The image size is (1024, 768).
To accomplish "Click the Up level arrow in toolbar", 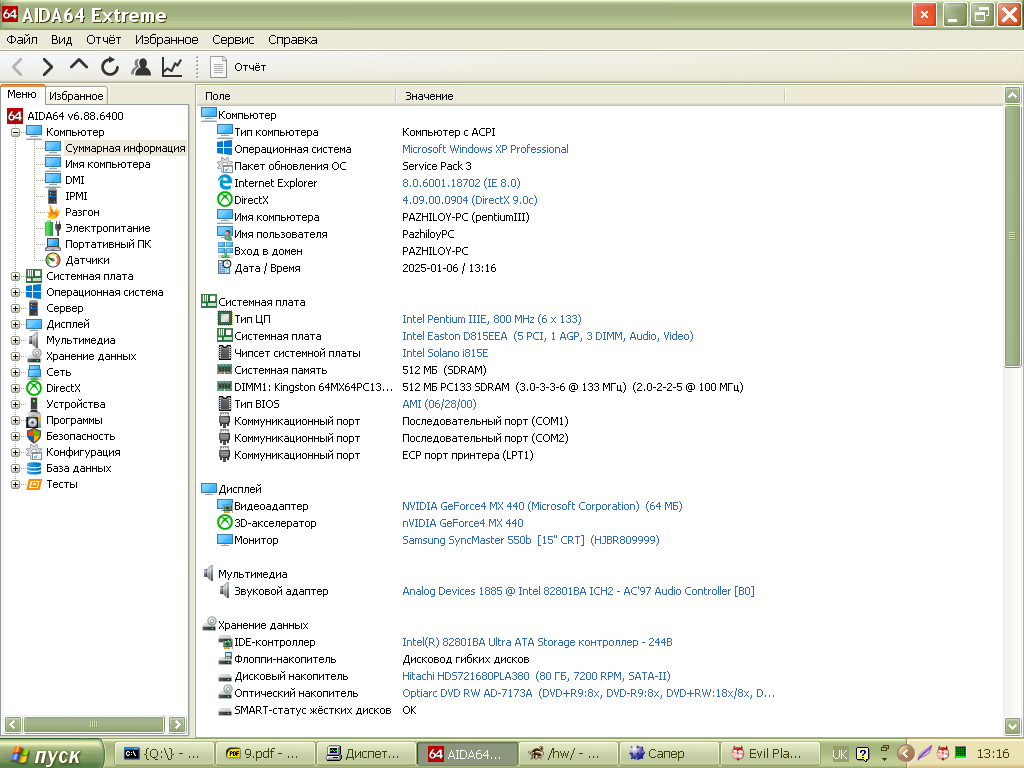I will [78, 65].
